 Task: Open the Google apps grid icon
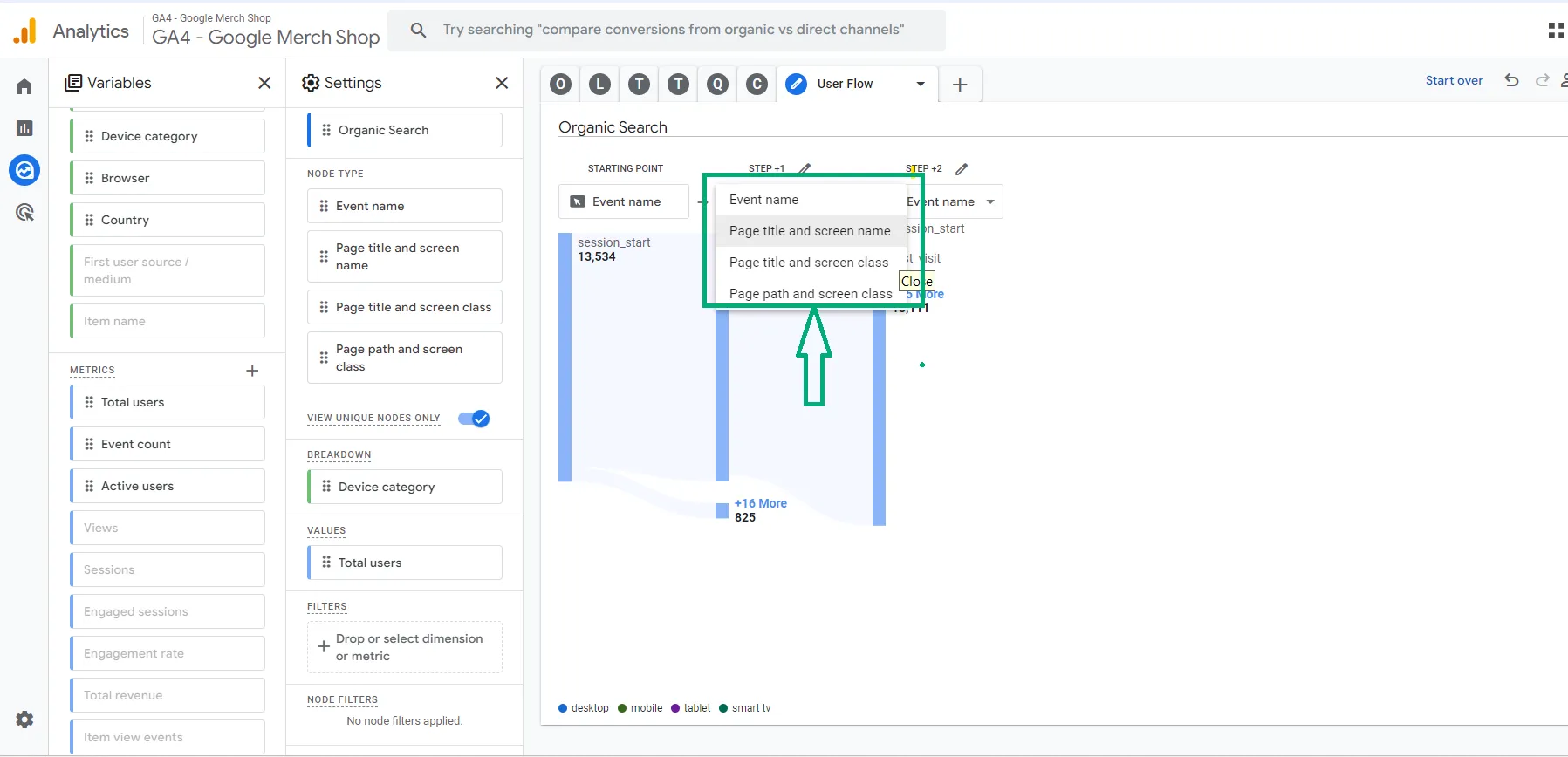click(1556, 31)
